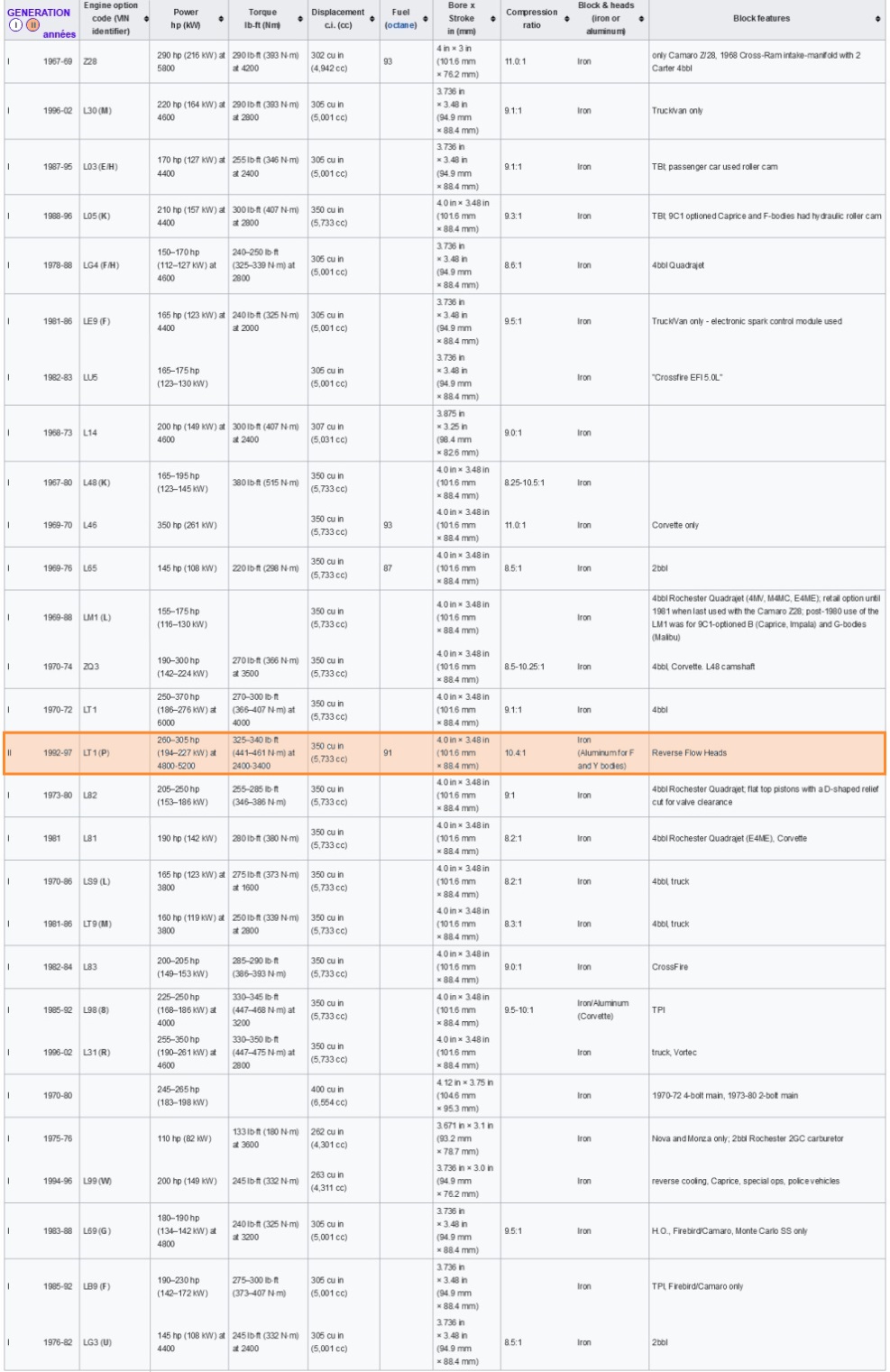890x1372 pixels.
Task: Click the années header label
Action: coord(60,34)
